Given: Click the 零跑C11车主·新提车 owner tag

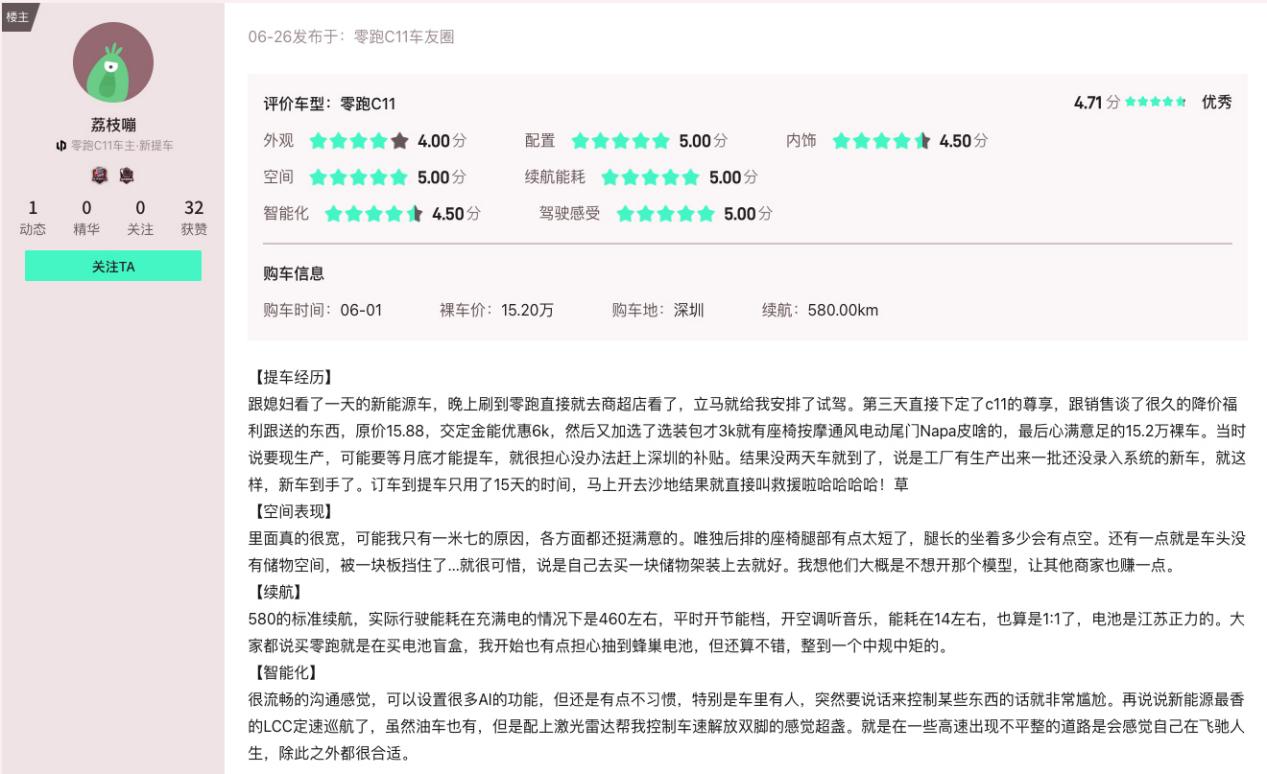Looking at the screenshot, I should pos(121,146).
